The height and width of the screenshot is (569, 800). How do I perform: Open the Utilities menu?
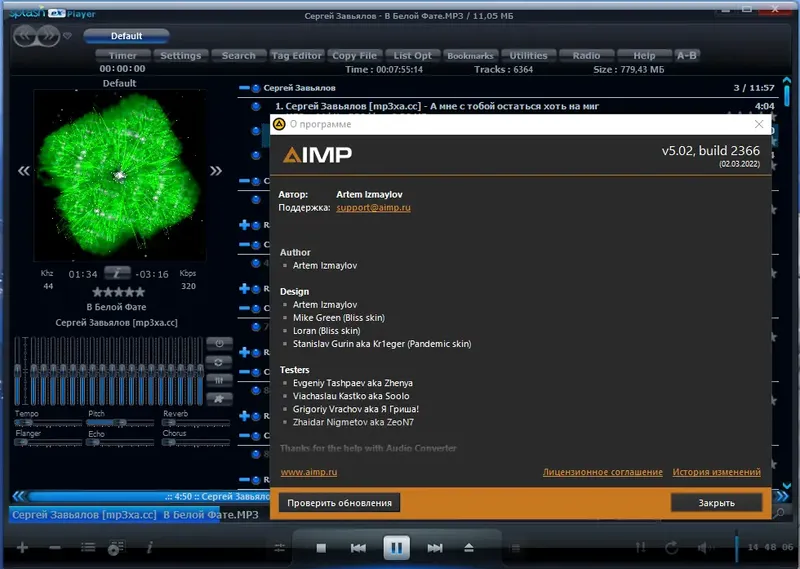point(528,56)
